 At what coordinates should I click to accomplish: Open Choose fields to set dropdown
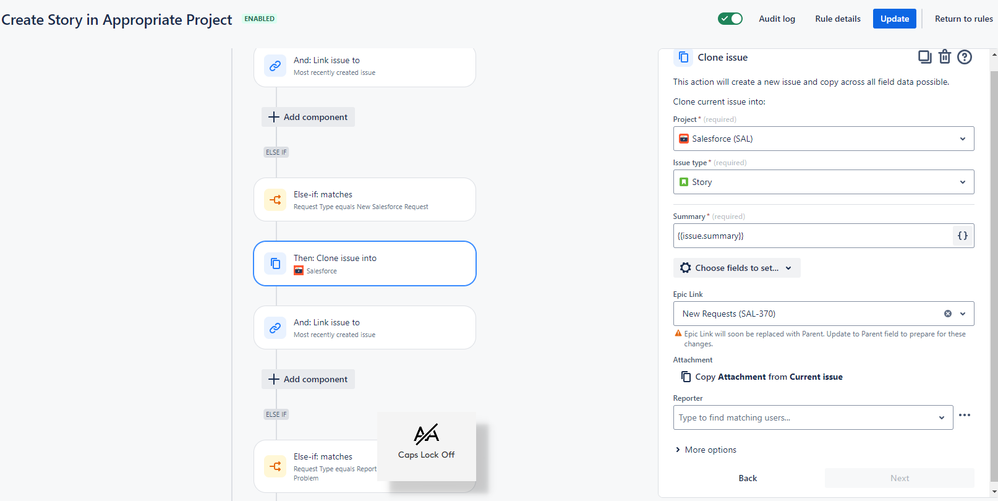pos(736,268)
